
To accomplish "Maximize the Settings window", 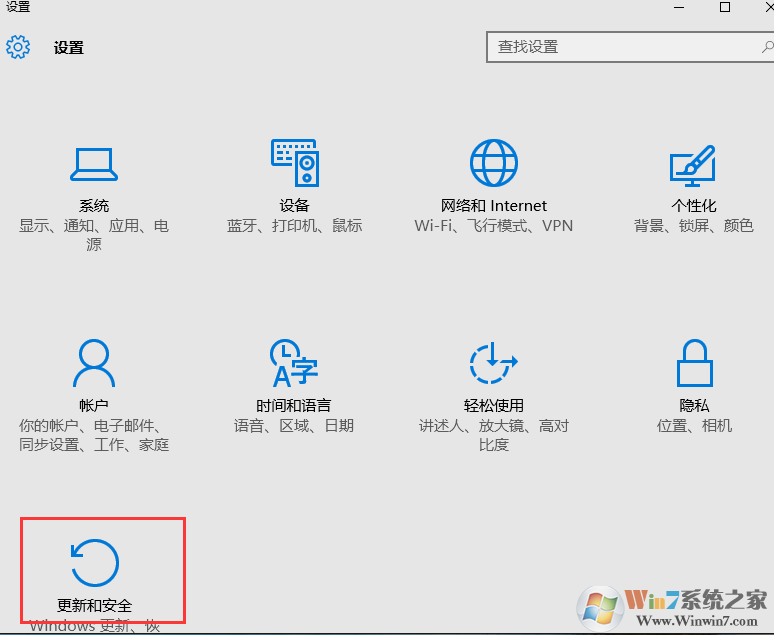I will click(725, 8).
